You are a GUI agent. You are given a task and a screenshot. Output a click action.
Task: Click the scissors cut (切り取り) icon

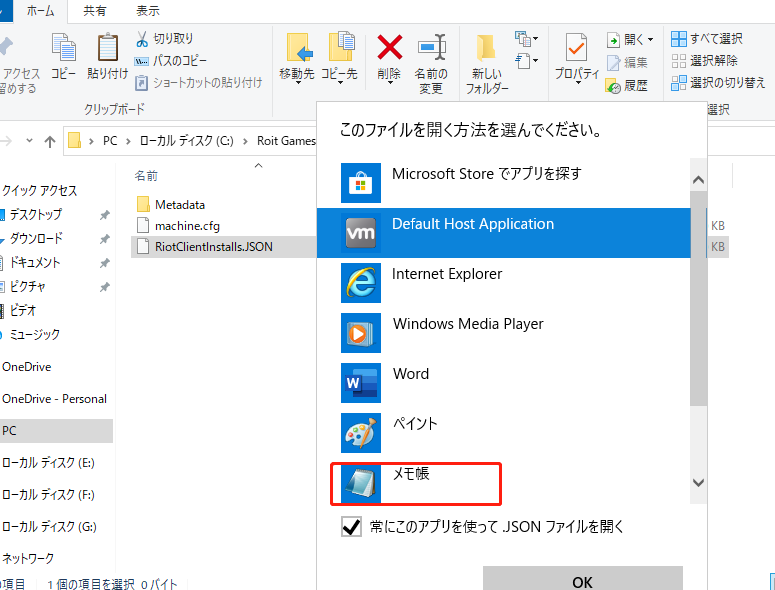pyautogui.click(x=142, y=39)
